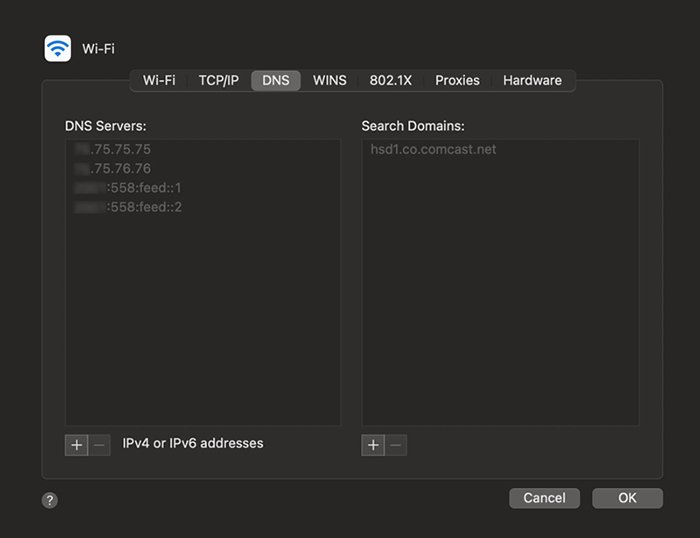Switch to the Hardware tab

coord(532,80)
